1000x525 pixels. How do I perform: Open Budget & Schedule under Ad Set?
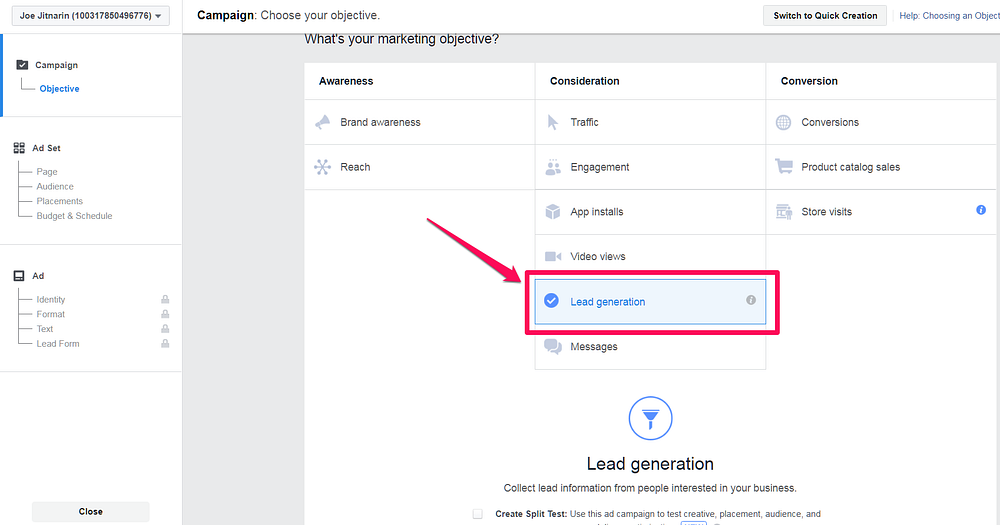[x=74, y=216]
